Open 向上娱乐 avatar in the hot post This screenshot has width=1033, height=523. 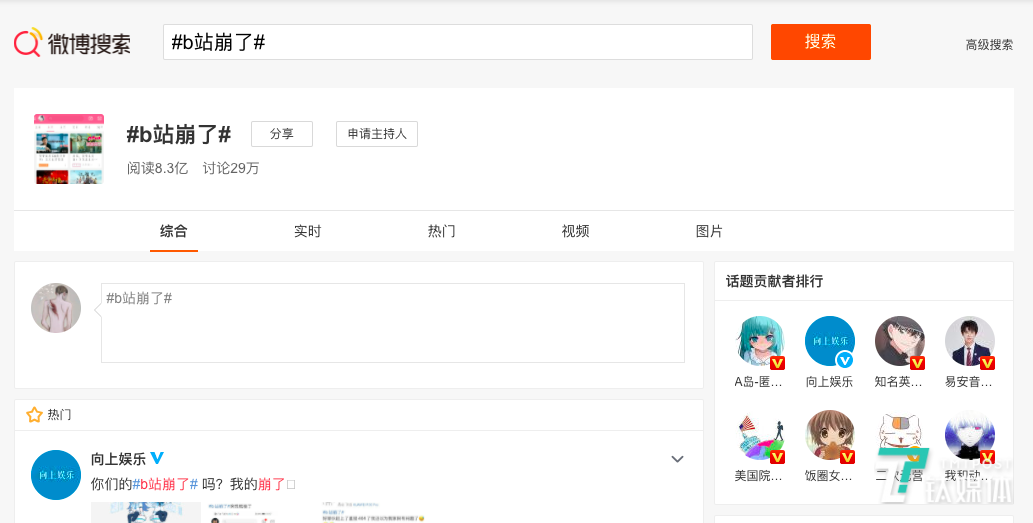click(56, 475)
